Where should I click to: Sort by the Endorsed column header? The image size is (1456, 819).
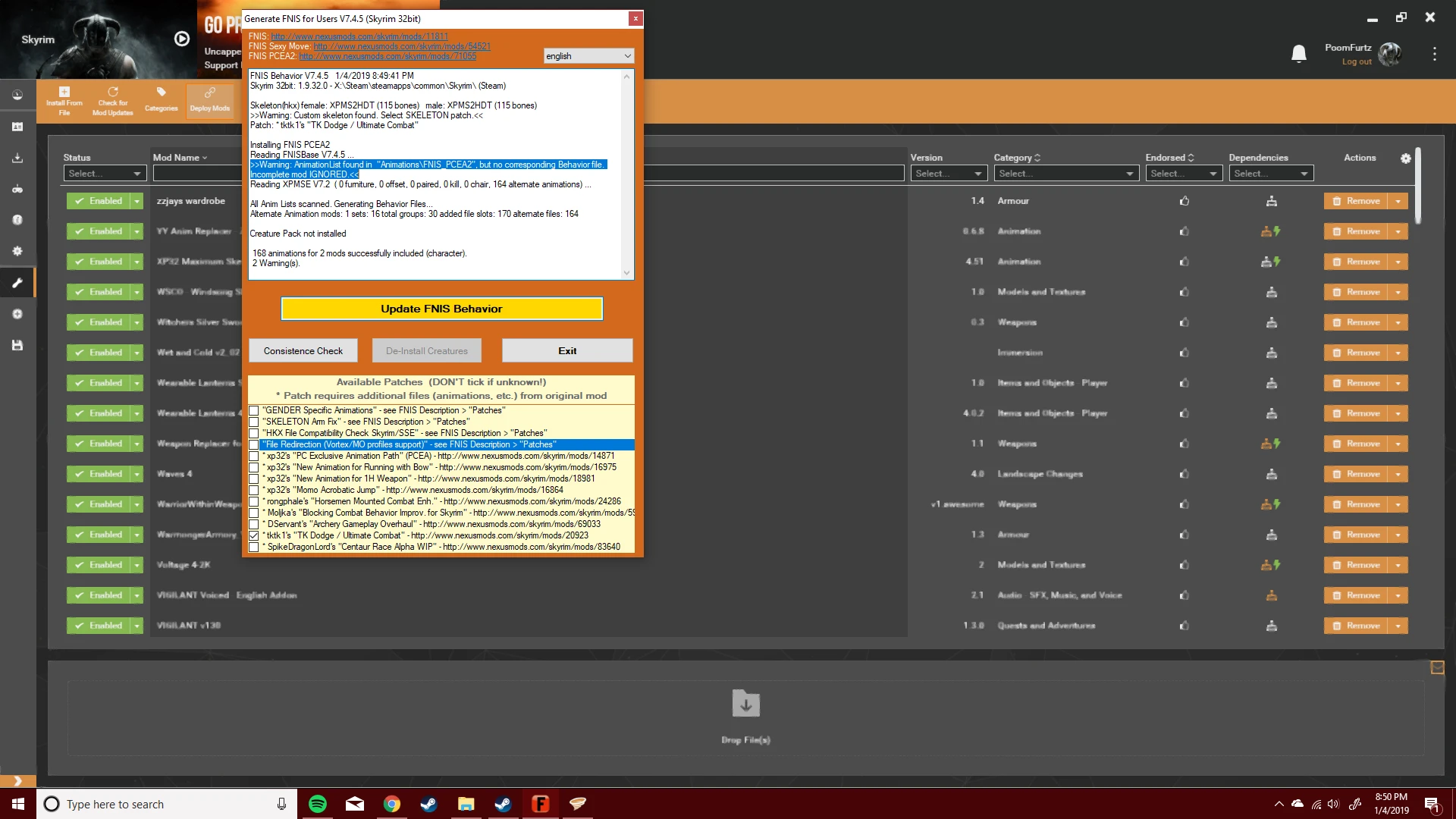pyautogui.click(x=1169, y=158)
